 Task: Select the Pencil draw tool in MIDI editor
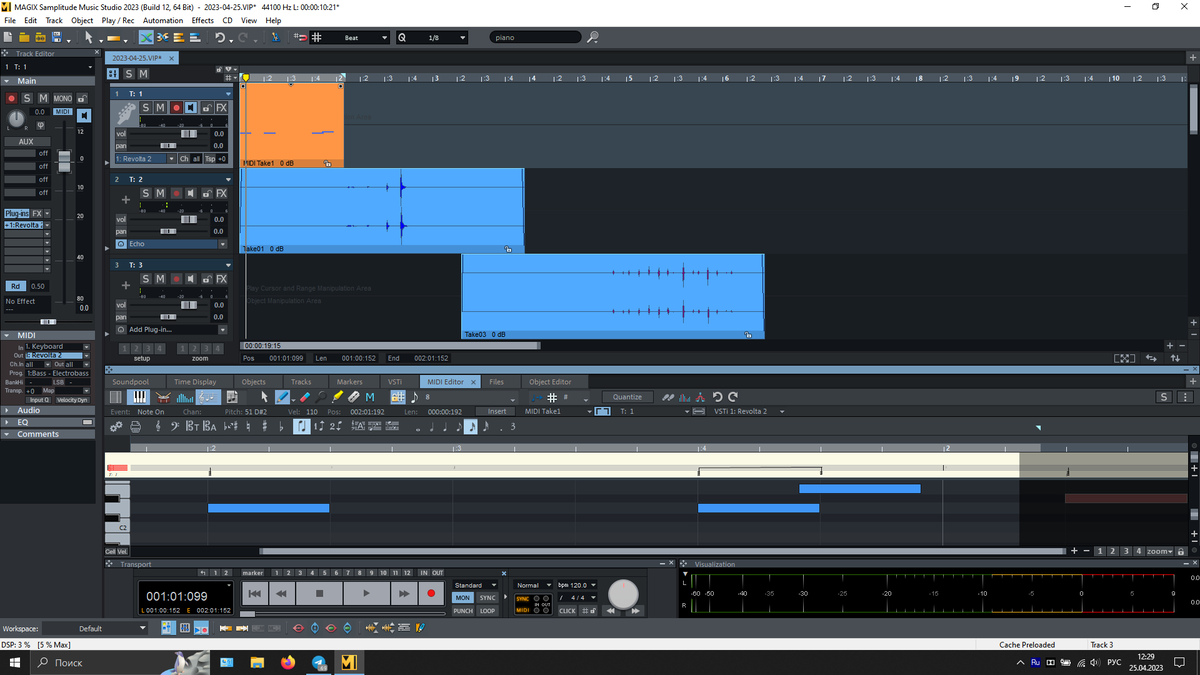point(282,397)
